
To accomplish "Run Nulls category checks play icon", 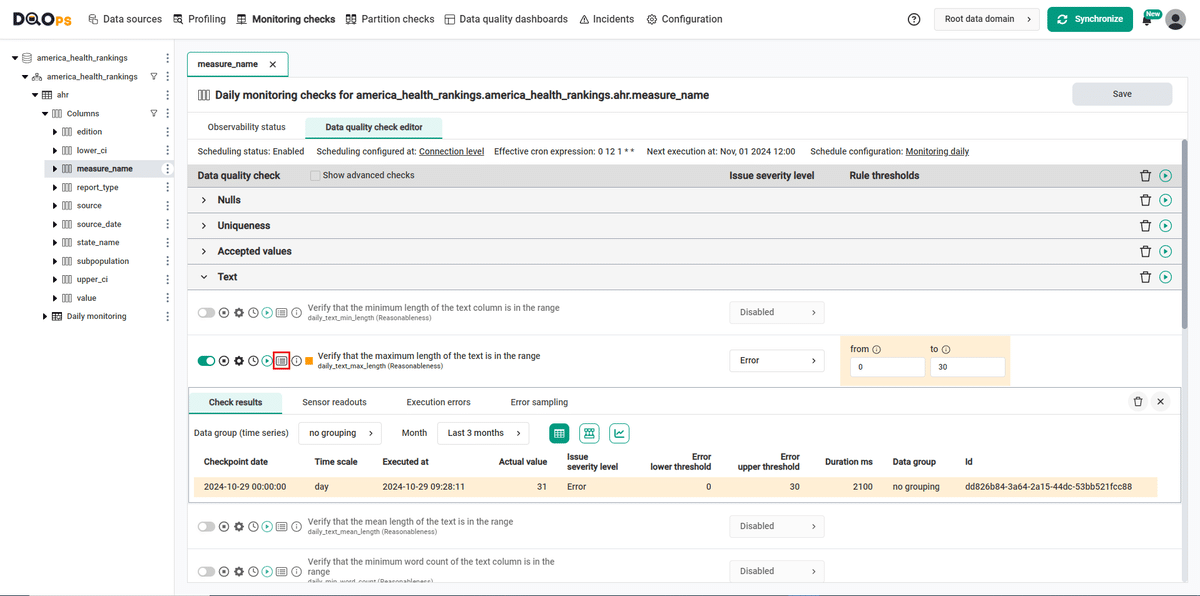I will click(x=1166, y=200).
